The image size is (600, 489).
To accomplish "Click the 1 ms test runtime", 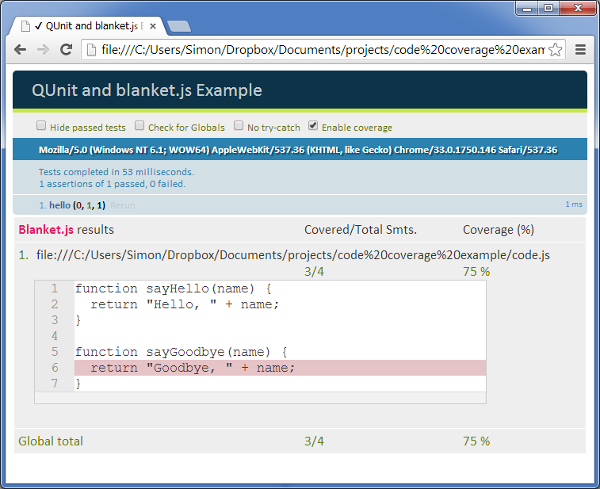I will [574, 204].
